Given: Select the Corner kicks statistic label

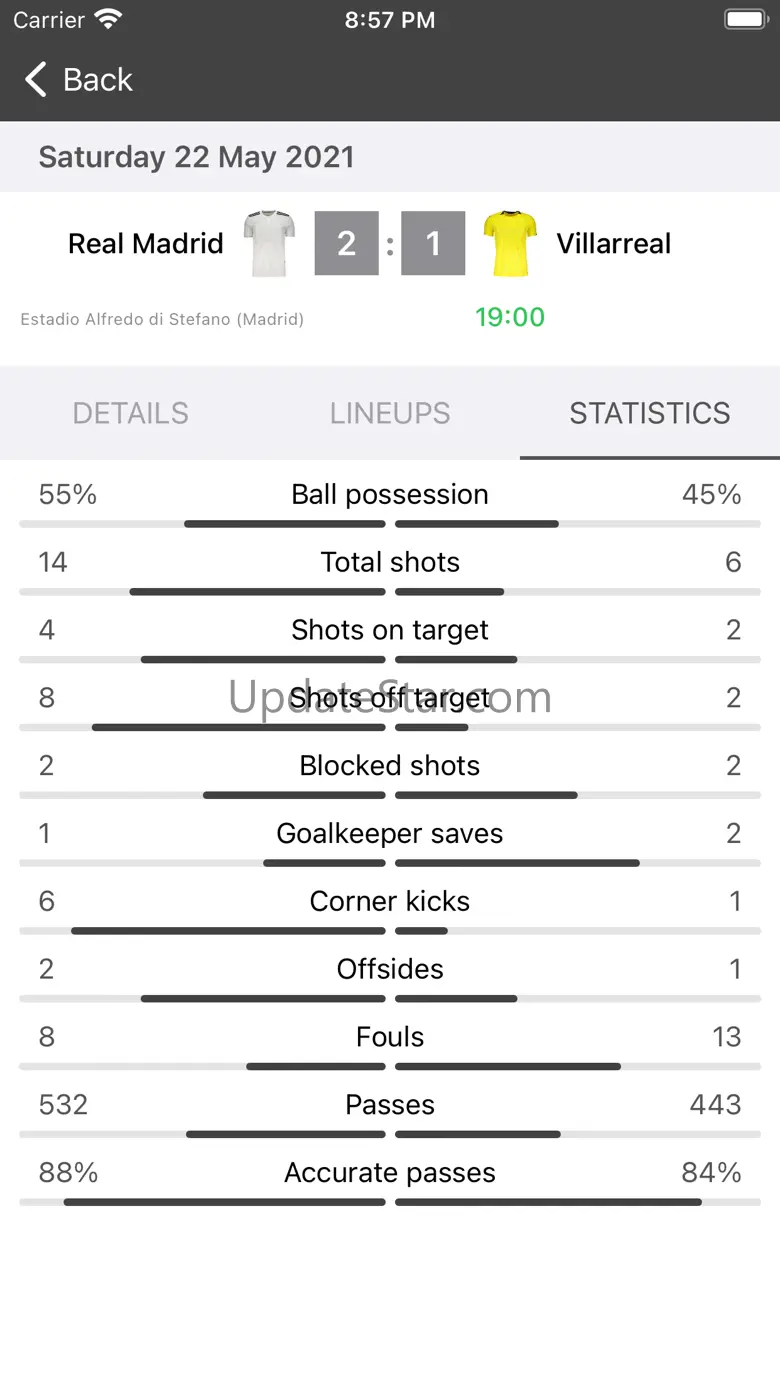Looking at the screenshot, I should (x=390, y=901).
